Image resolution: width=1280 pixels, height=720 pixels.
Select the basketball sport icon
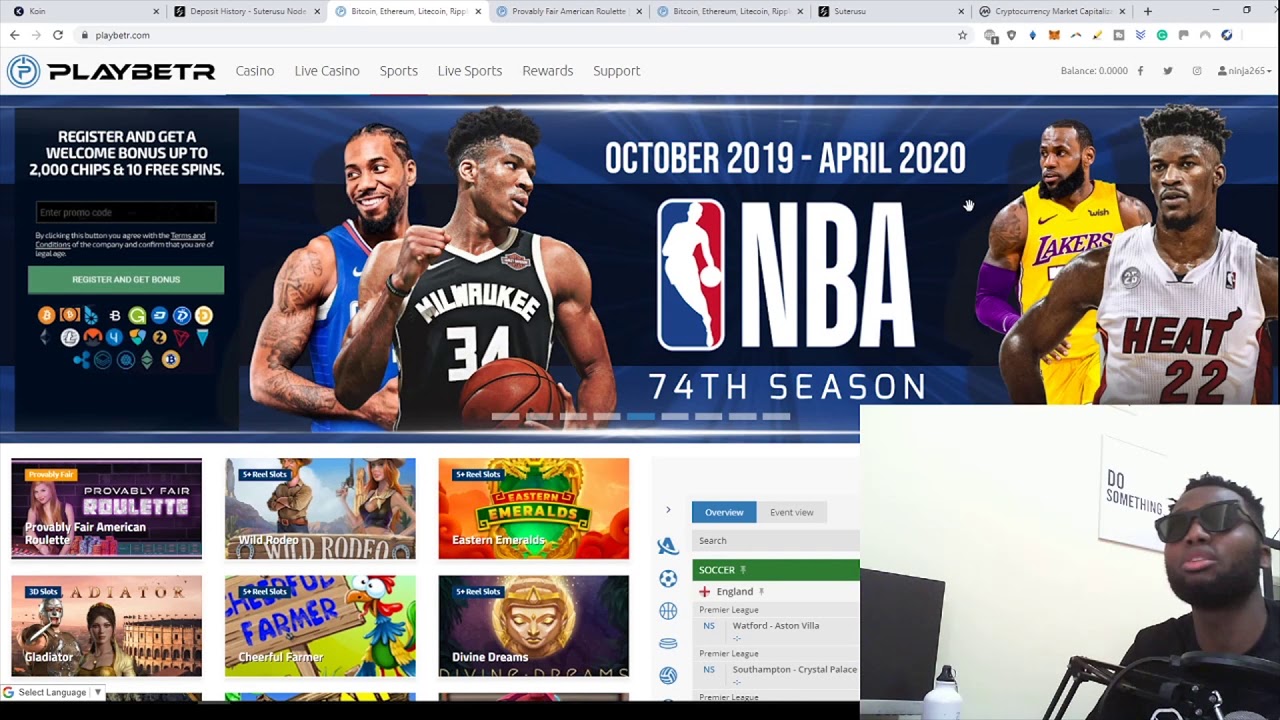pos(668,611)
